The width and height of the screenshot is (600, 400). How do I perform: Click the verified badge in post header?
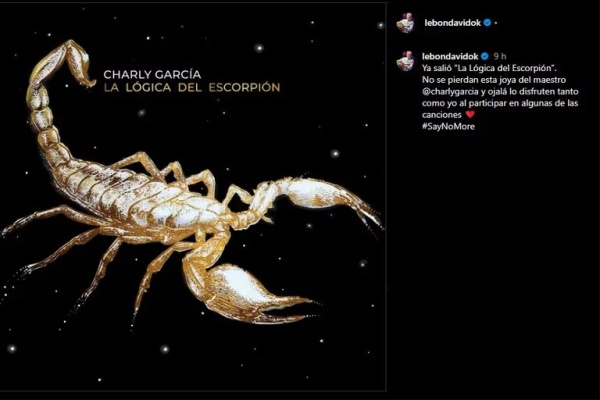pos(487,23)
